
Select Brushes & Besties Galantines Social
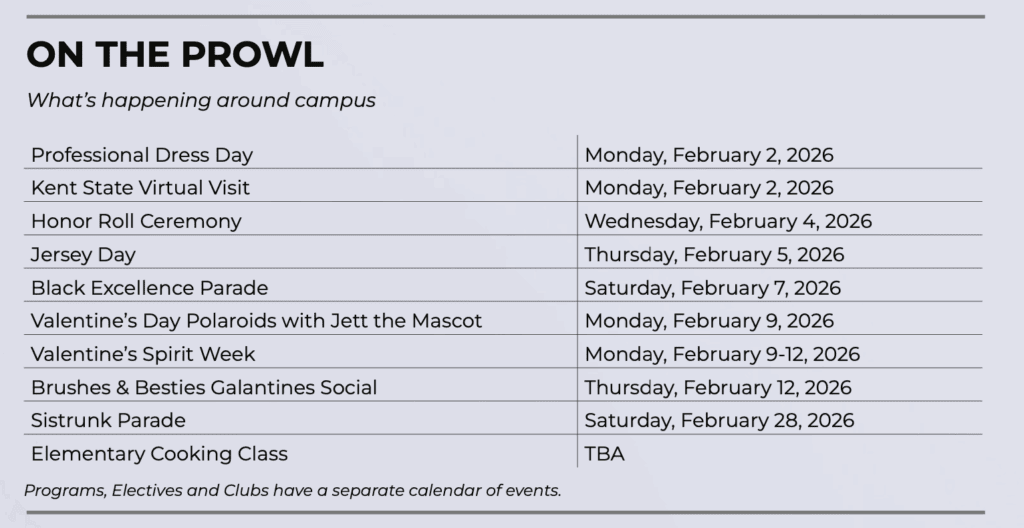point(204,387)
